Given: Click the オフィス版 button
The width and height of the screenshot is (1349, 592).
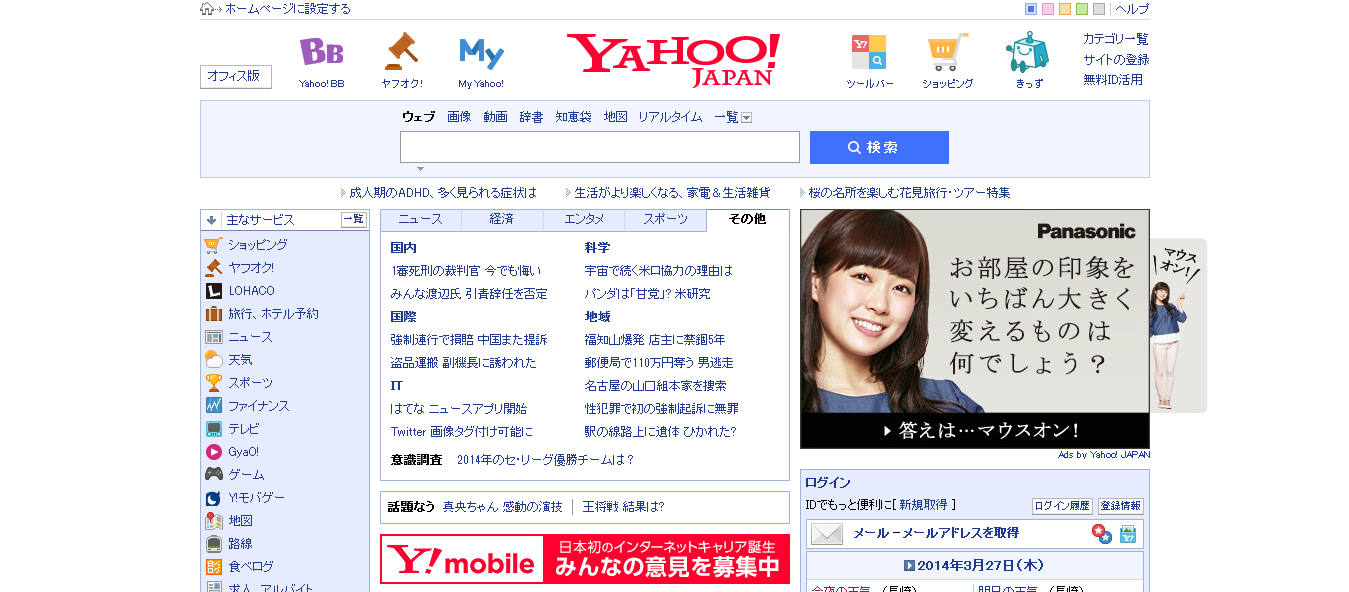Looking at the screenshot, I should pyautogui.click(x=236, y=77).
